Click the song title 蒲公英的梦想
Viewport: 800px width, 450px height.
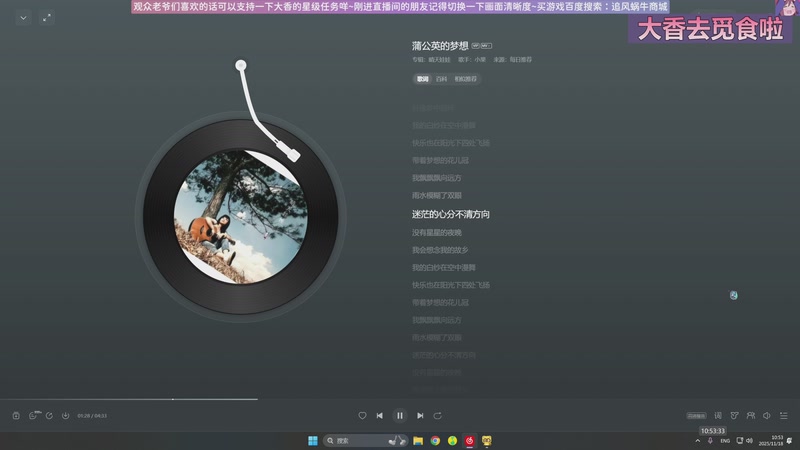pos(440,46)
